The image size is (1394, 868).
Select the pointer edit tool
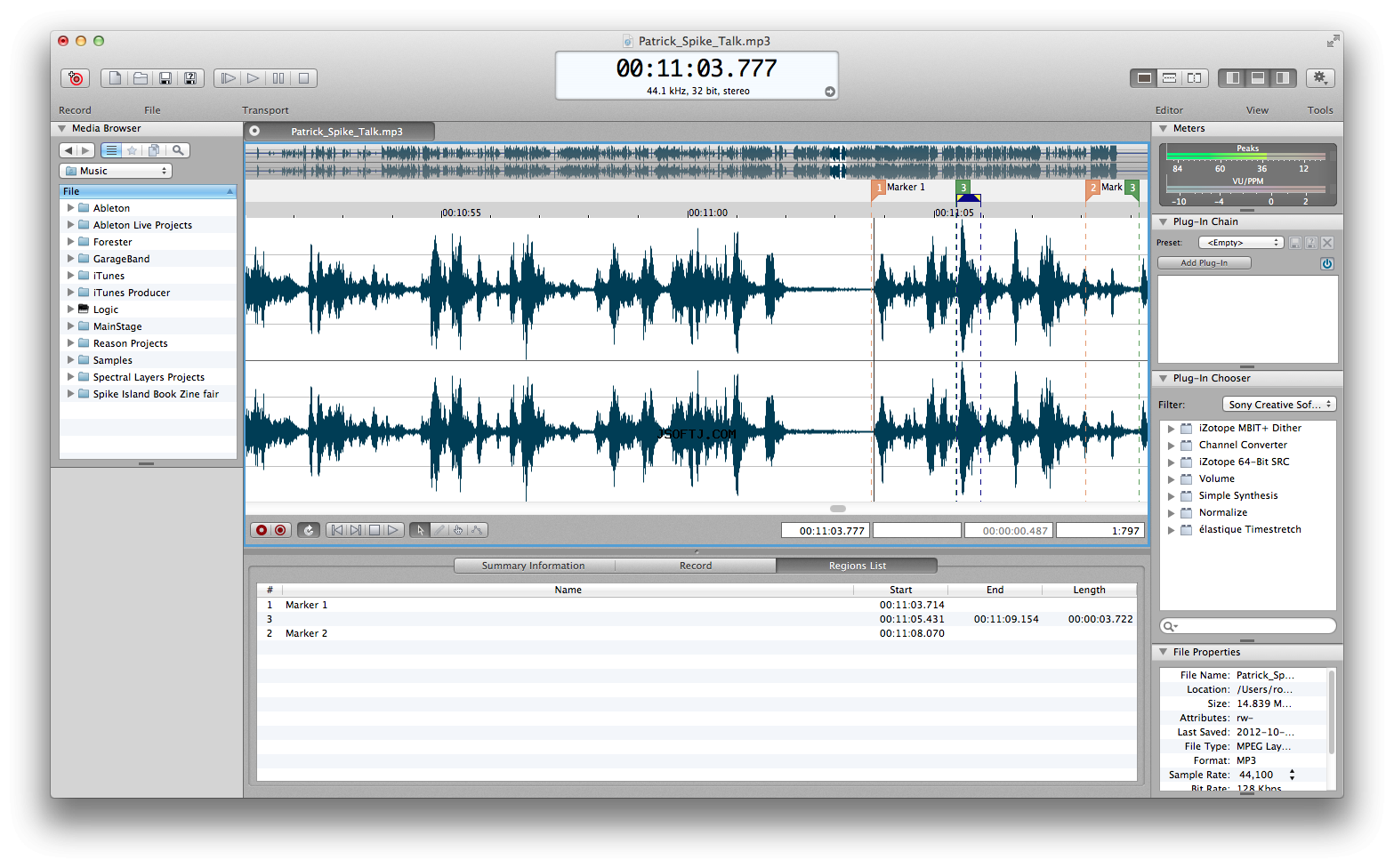pyautogui.click(x=420, y=530)
